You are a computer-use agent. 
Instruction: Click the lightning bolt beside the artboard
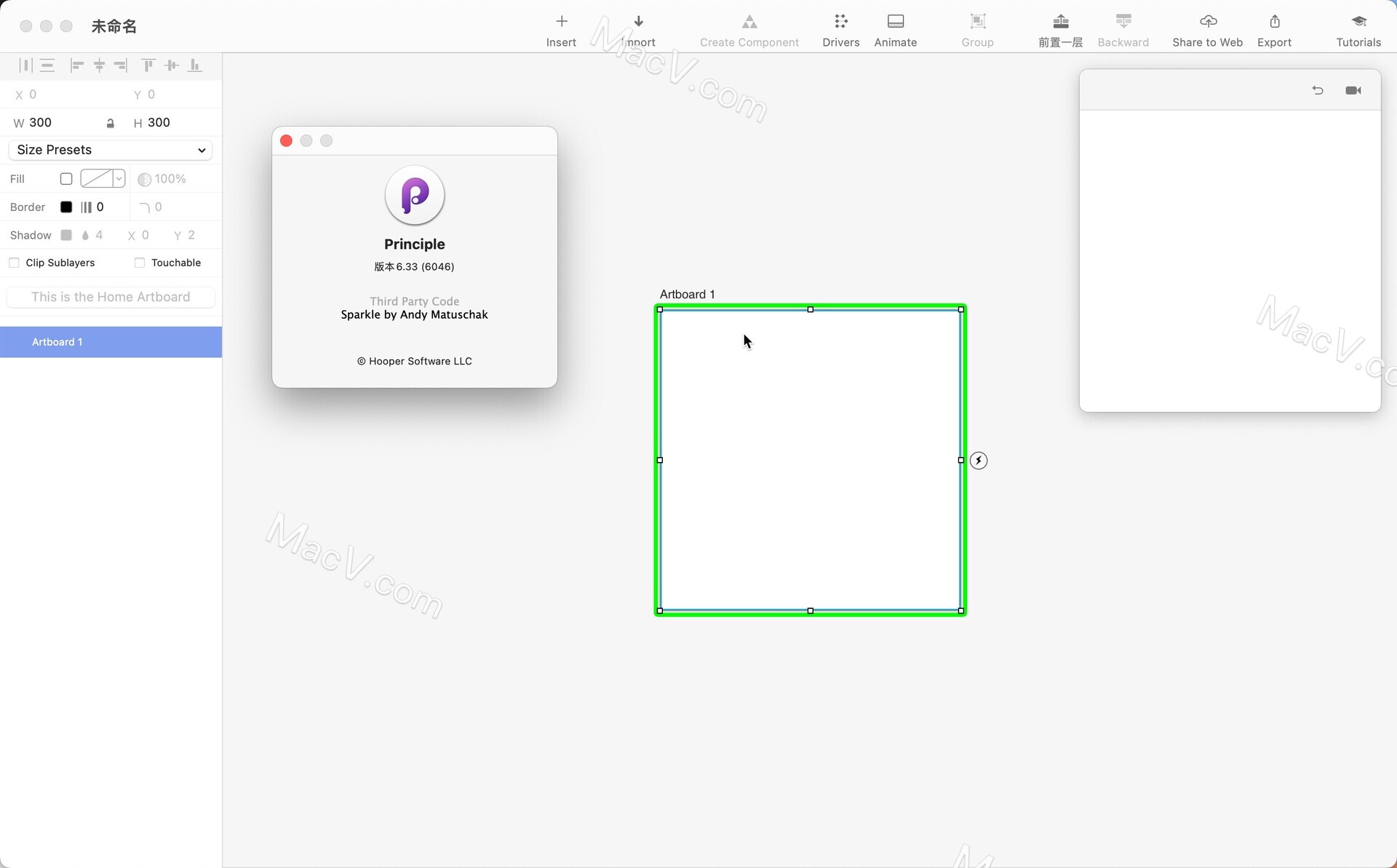(979, 461)
